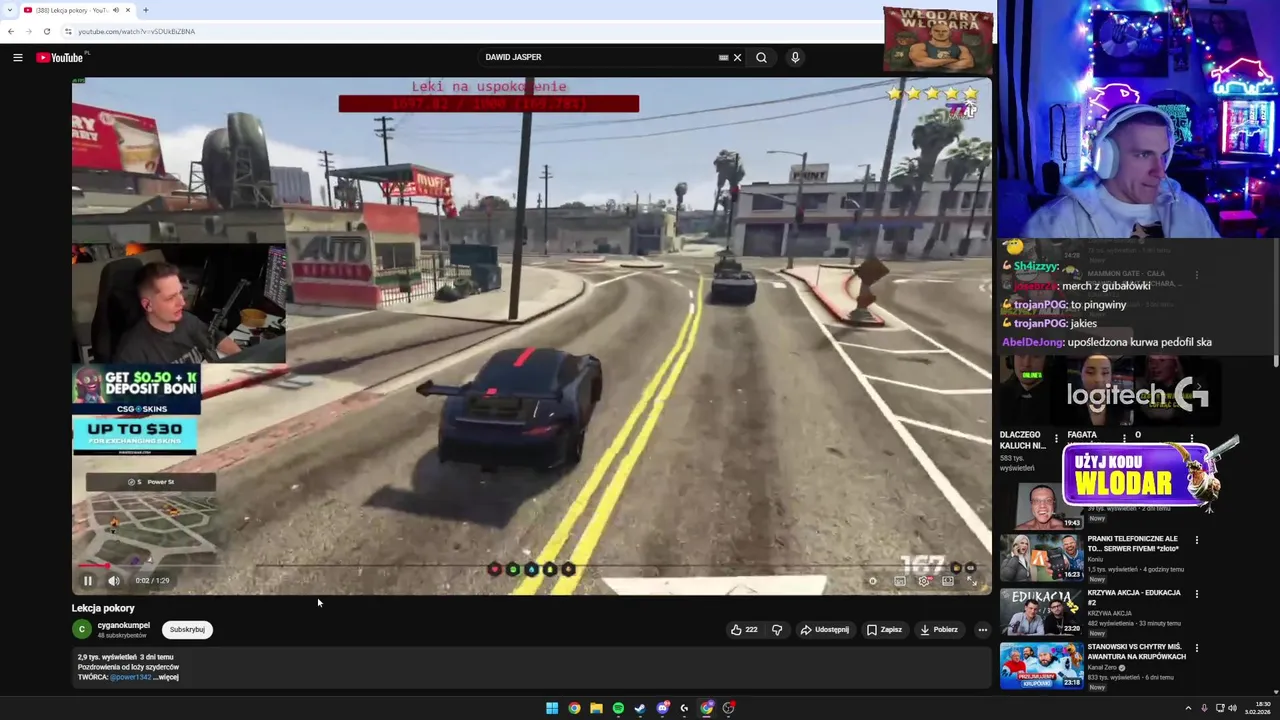Open the options menu for STANOWSKI video
Viewport: 1280px width, 720px height.
coord(1196,648)
